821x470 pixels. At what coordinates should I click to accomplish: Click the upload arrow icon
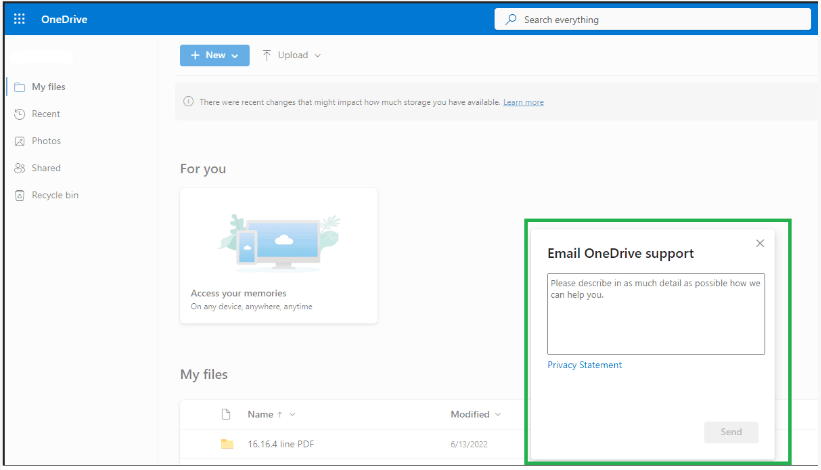(x=267, y=55)
